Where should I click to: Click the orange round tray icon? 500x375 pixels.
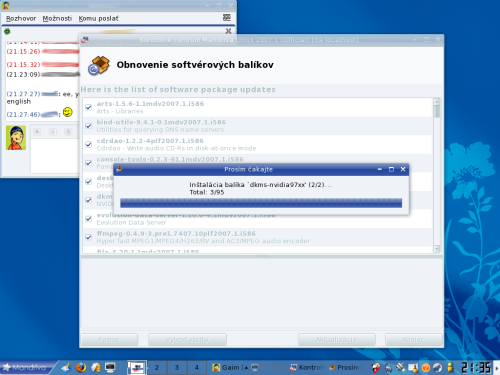click(426, 367)
